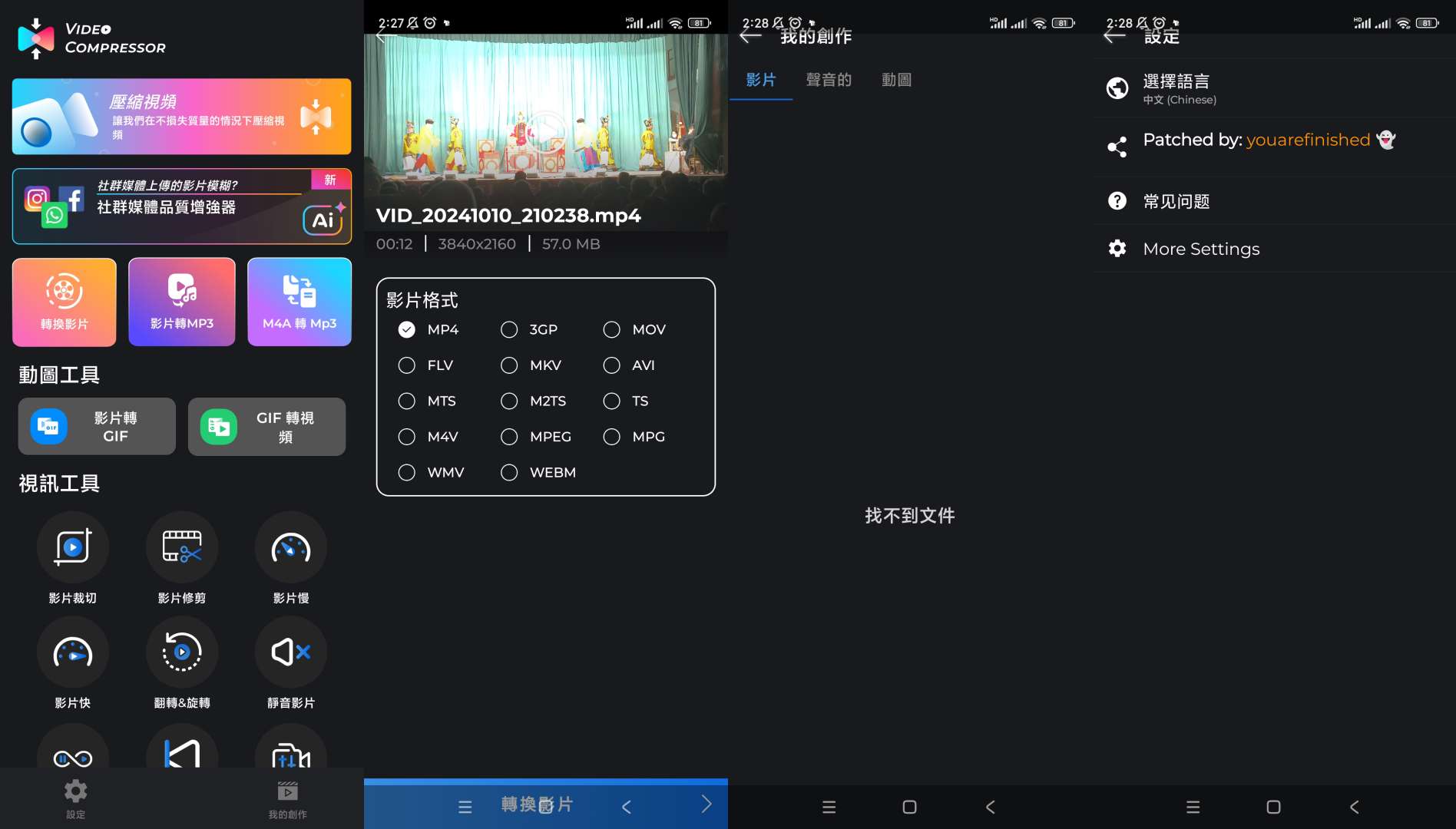Tap the share icon beside Patched by

1117,147
